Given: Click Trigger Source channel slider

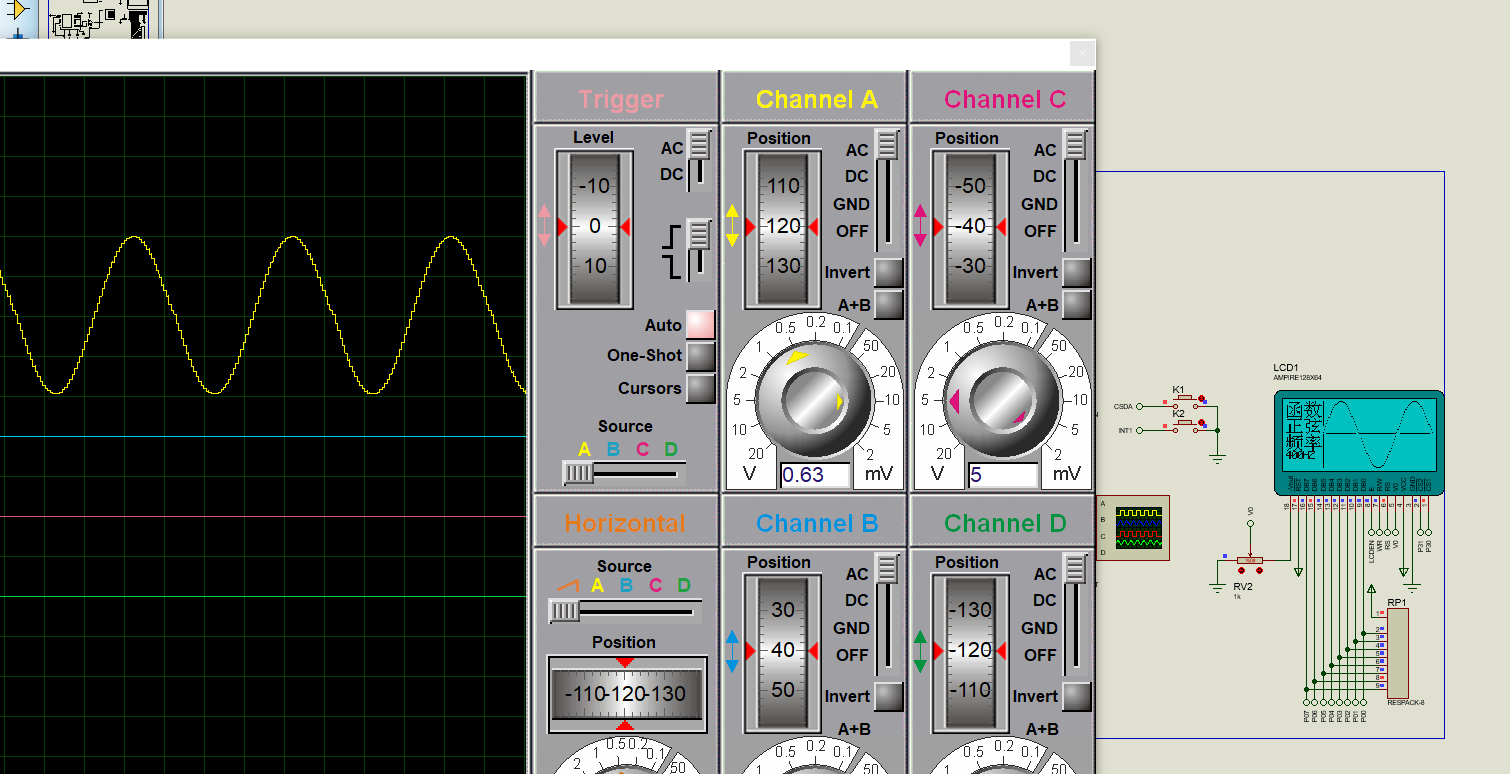Looking at the screenshot, I should 625,472.
